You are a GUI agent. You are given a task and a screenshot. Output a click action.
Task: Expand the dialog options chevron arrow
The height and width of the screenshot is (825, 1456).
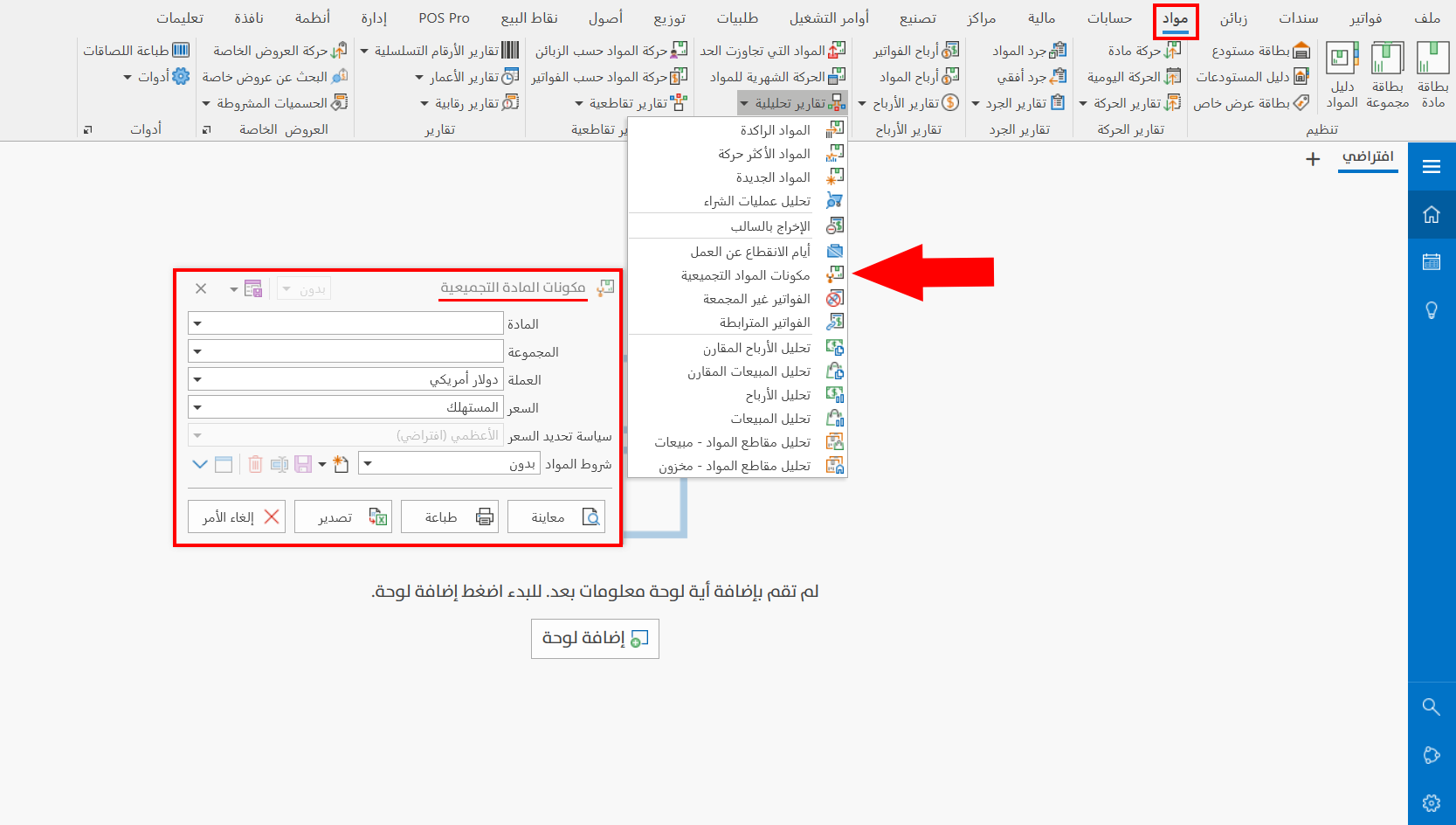pos(200,464)
